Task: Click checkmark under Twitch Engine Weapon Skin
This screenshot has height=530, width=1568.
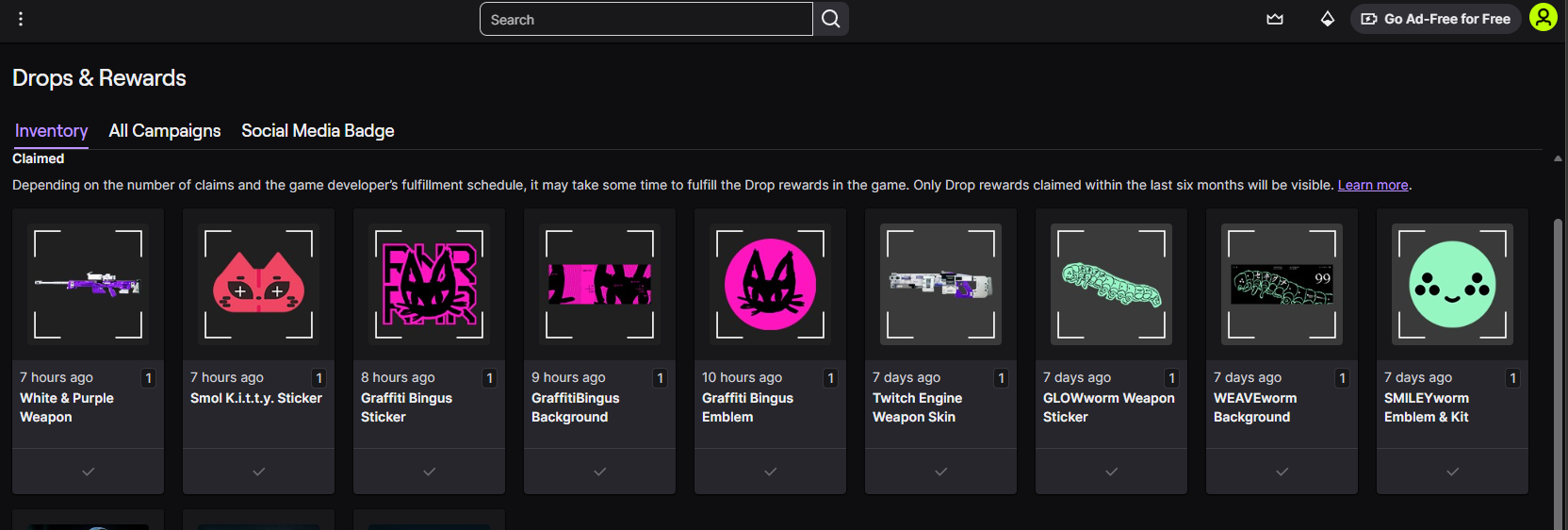Action: pyautogui.click(x=940, y=472)
